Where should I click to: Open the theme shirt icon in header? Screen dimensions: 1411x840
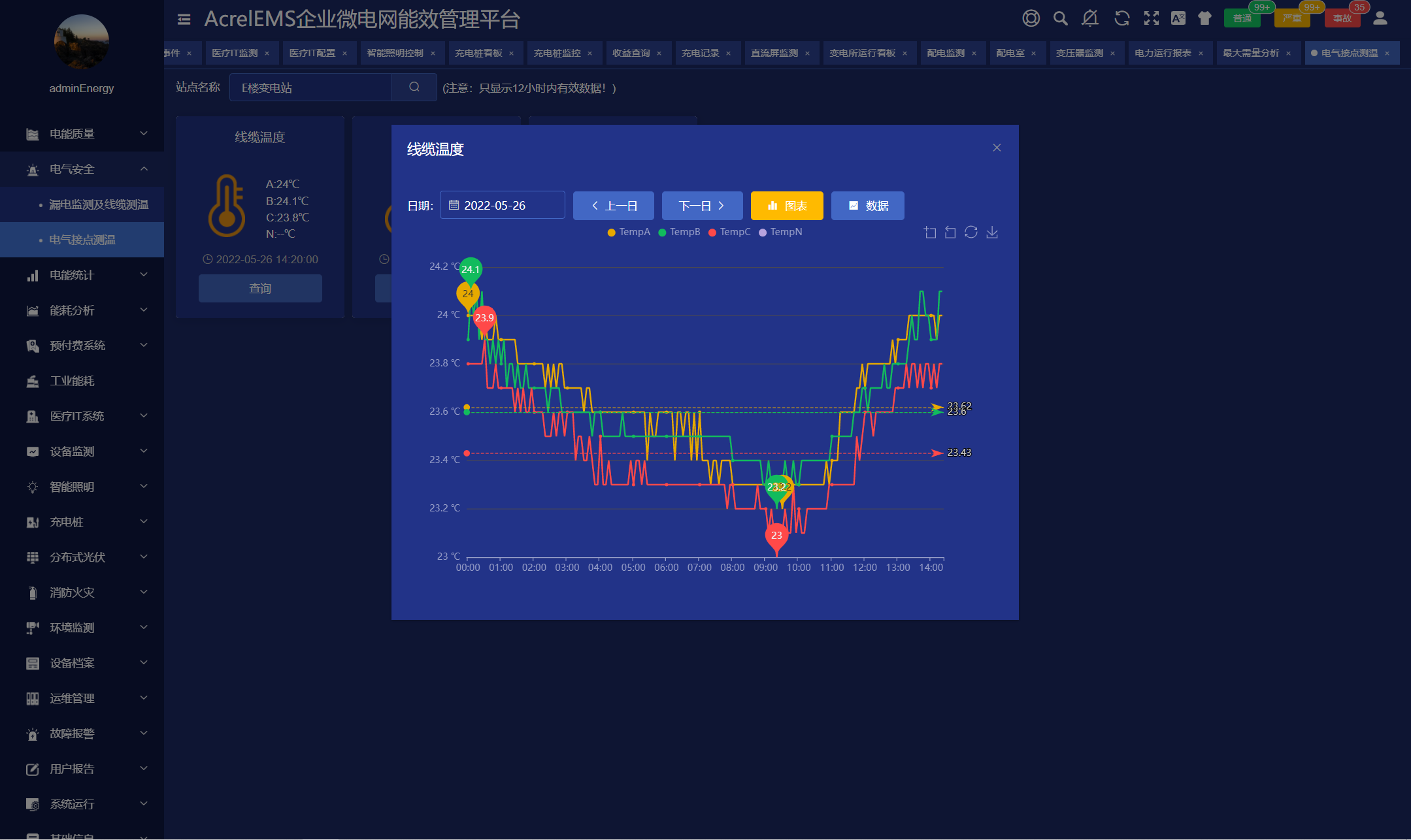pyautogui.click(x=1204, y=18)
